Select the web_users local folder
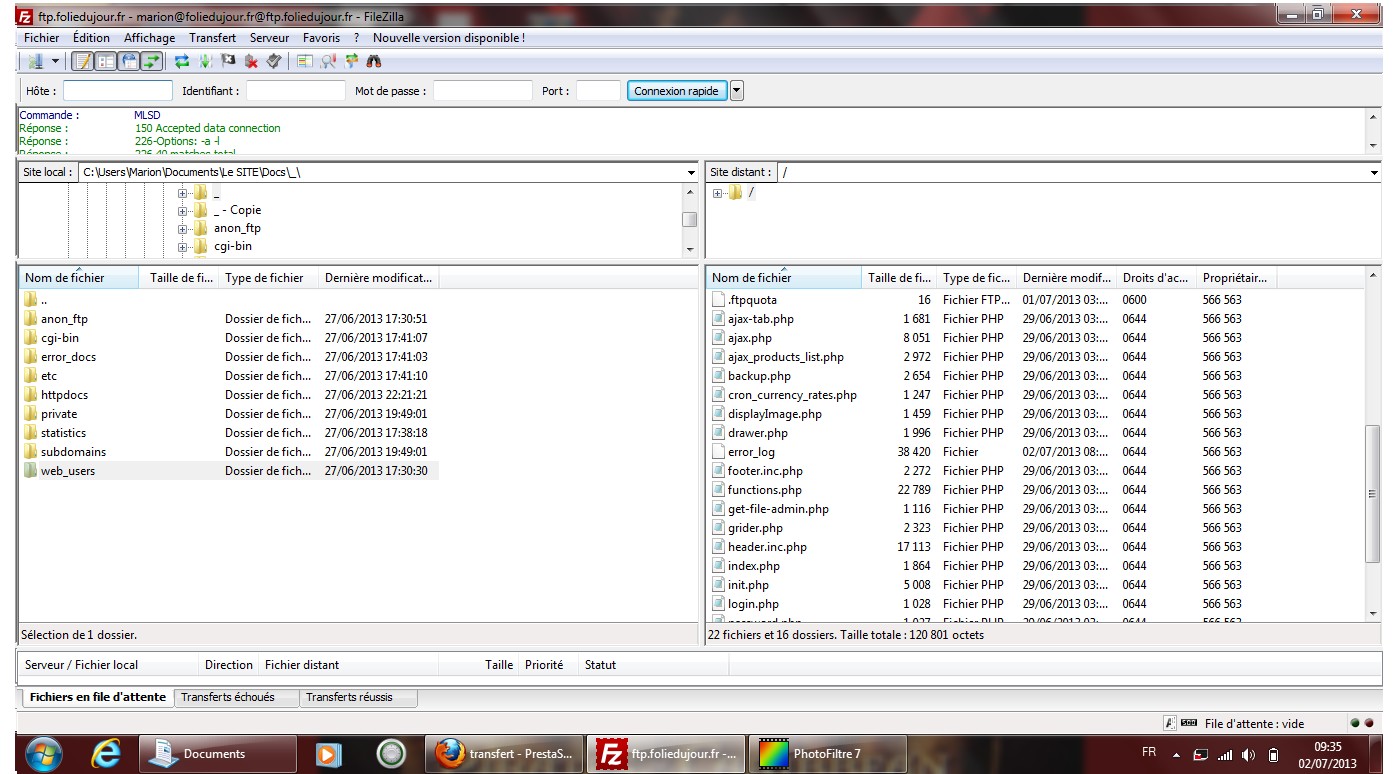Screen dimensions: 1400x774 pyautogui.click(x=228, y=471)
